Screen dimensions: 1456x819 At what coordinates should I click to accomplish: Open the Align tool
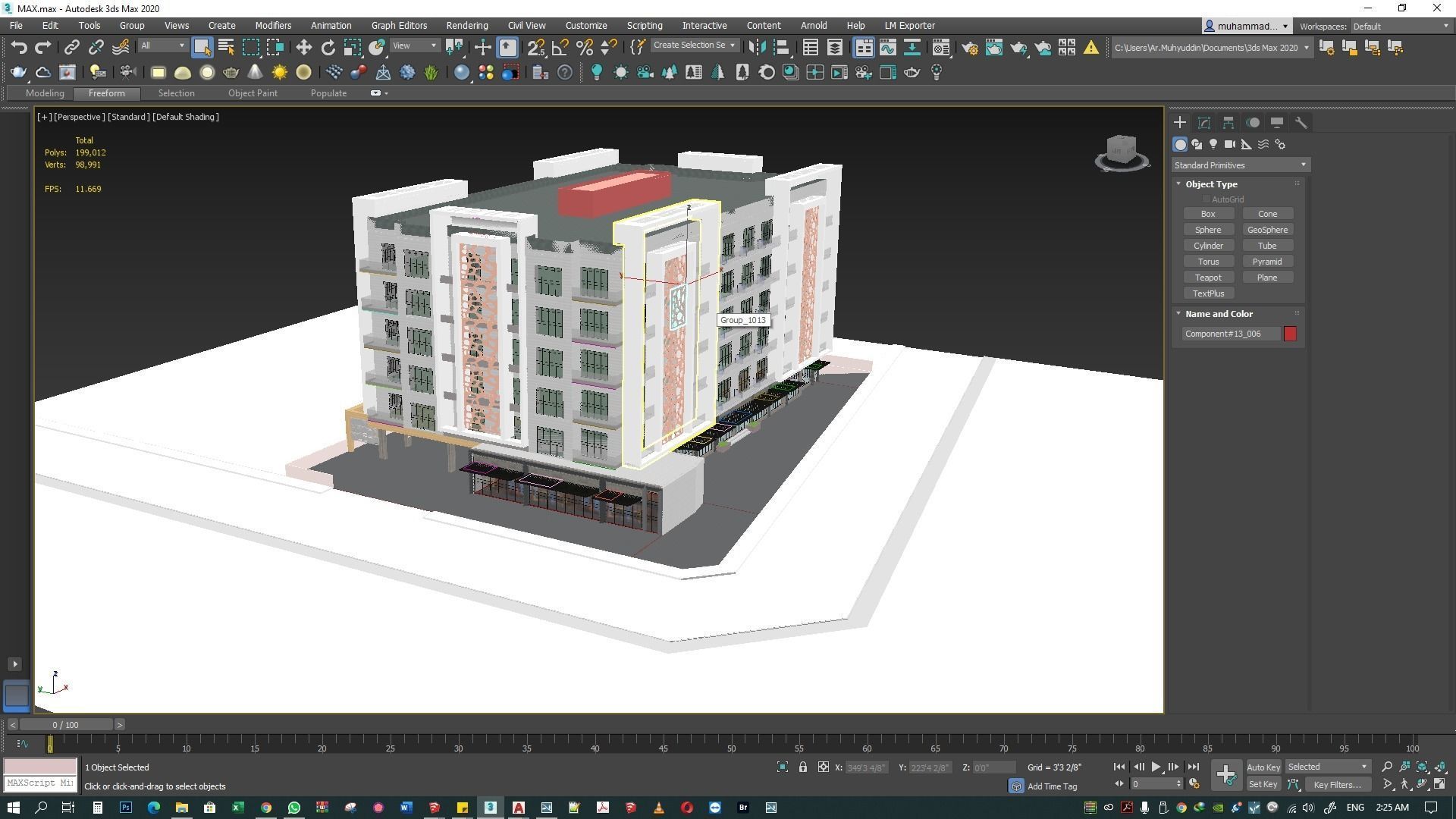click(781, 48)
